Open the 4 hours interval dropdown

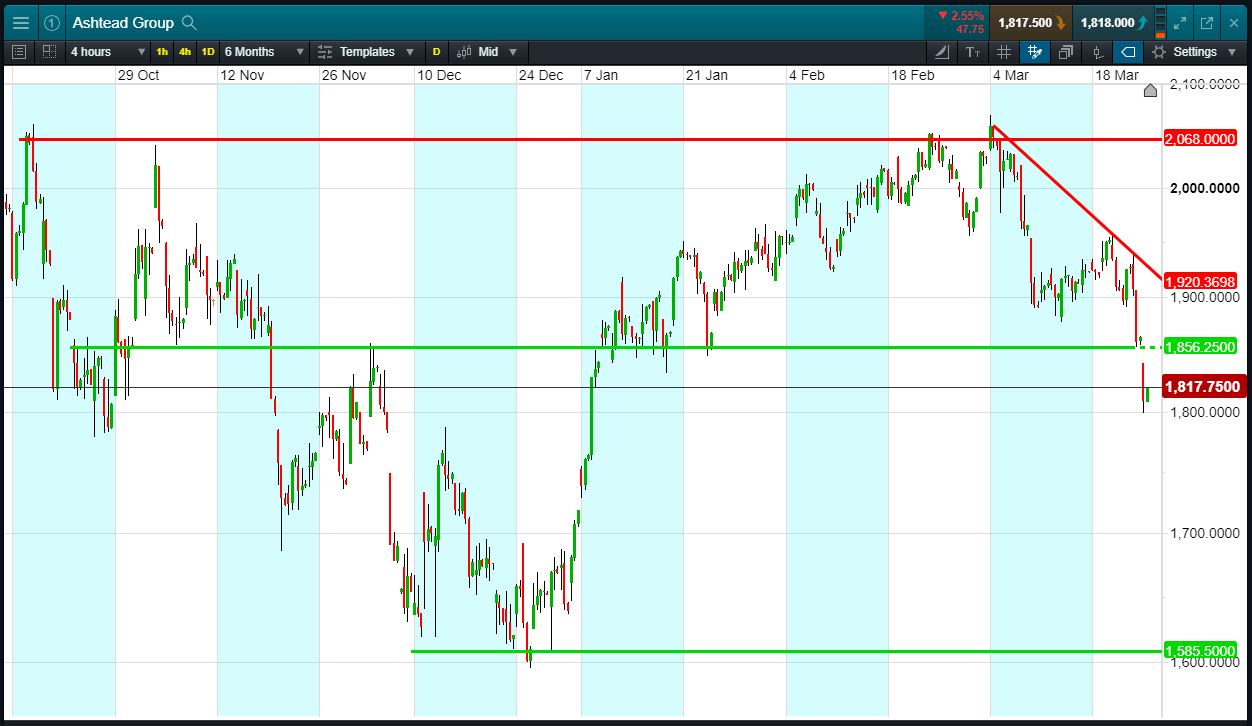point(107,52)
